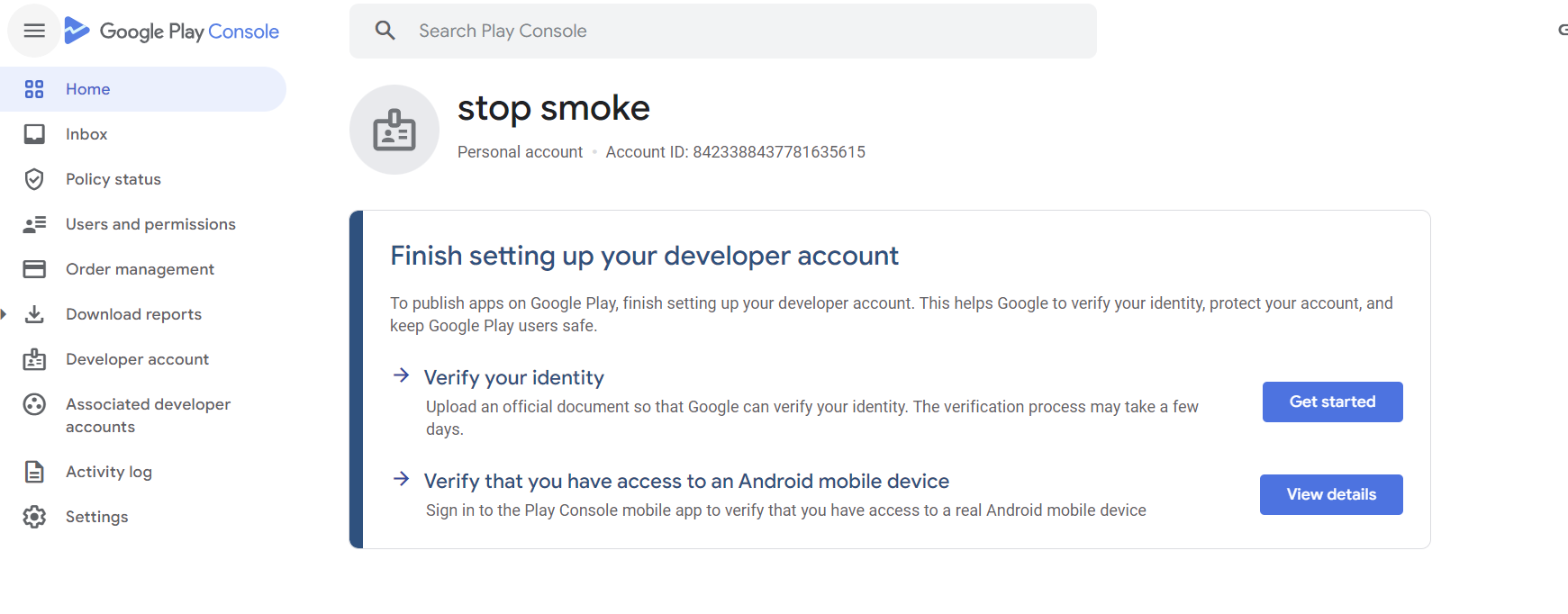The image size is (1568, 614).
Task: Click the Users and permissions icon
Action: (x=34, y=224)
